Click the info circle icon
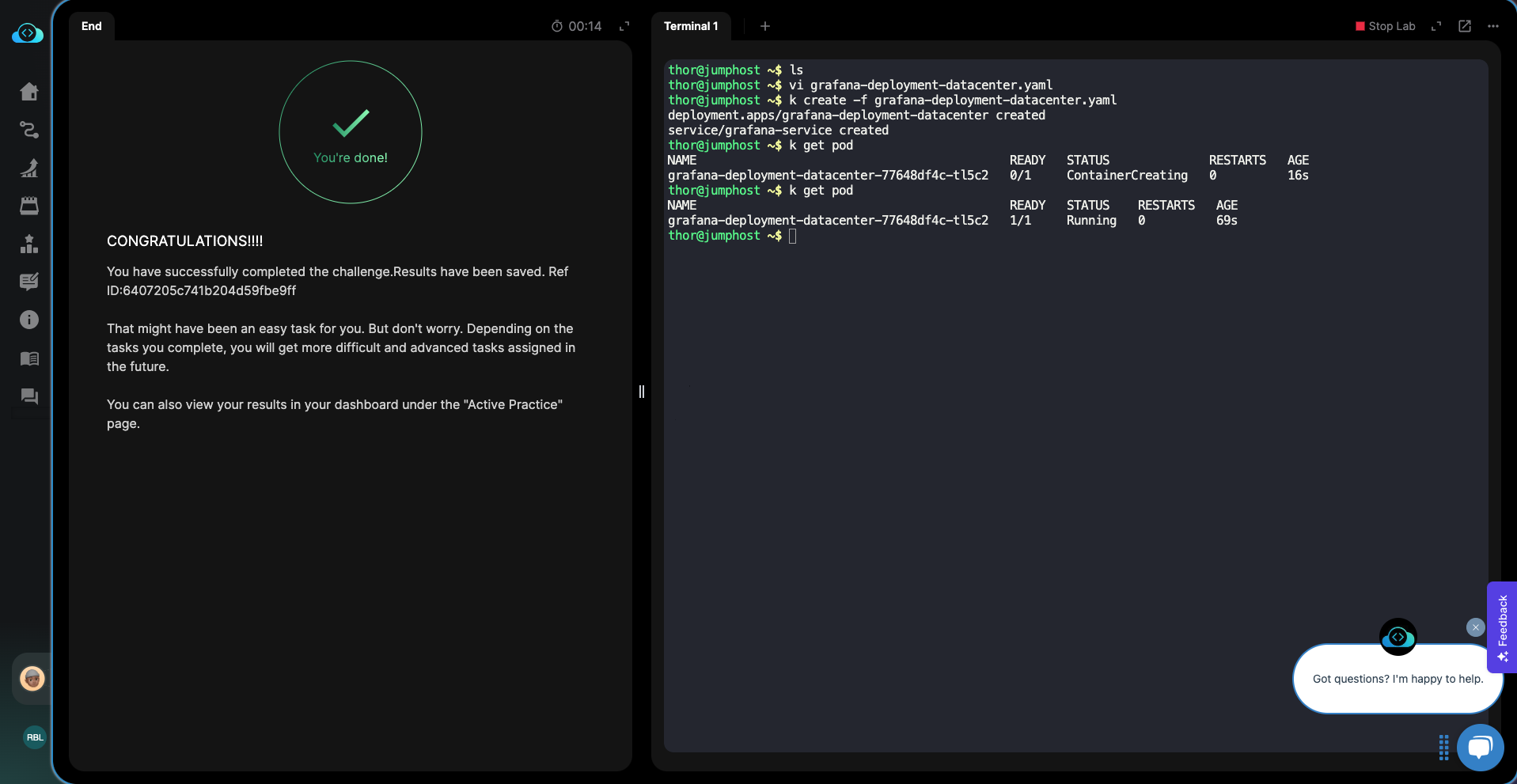1517x784 pixels. [x=29, y=320]
